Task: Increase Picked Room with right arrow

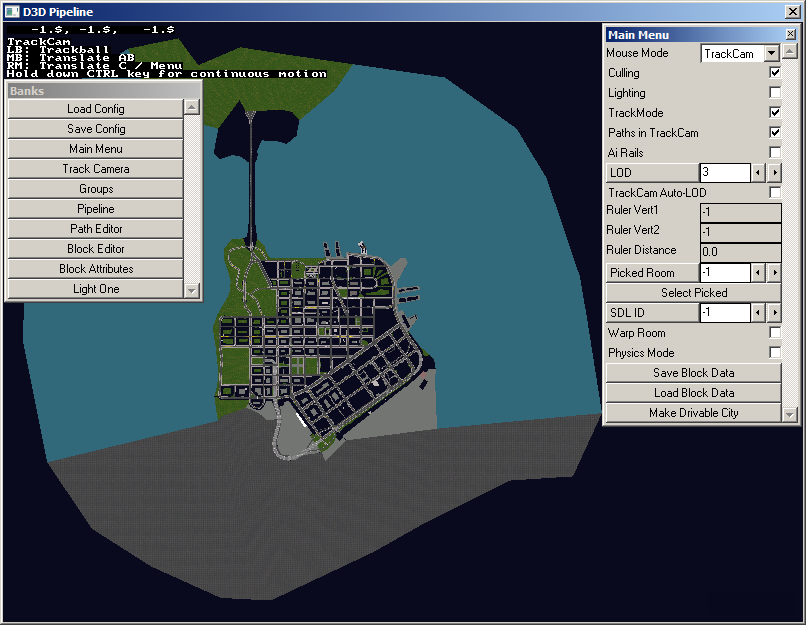Action: point(775,273)
